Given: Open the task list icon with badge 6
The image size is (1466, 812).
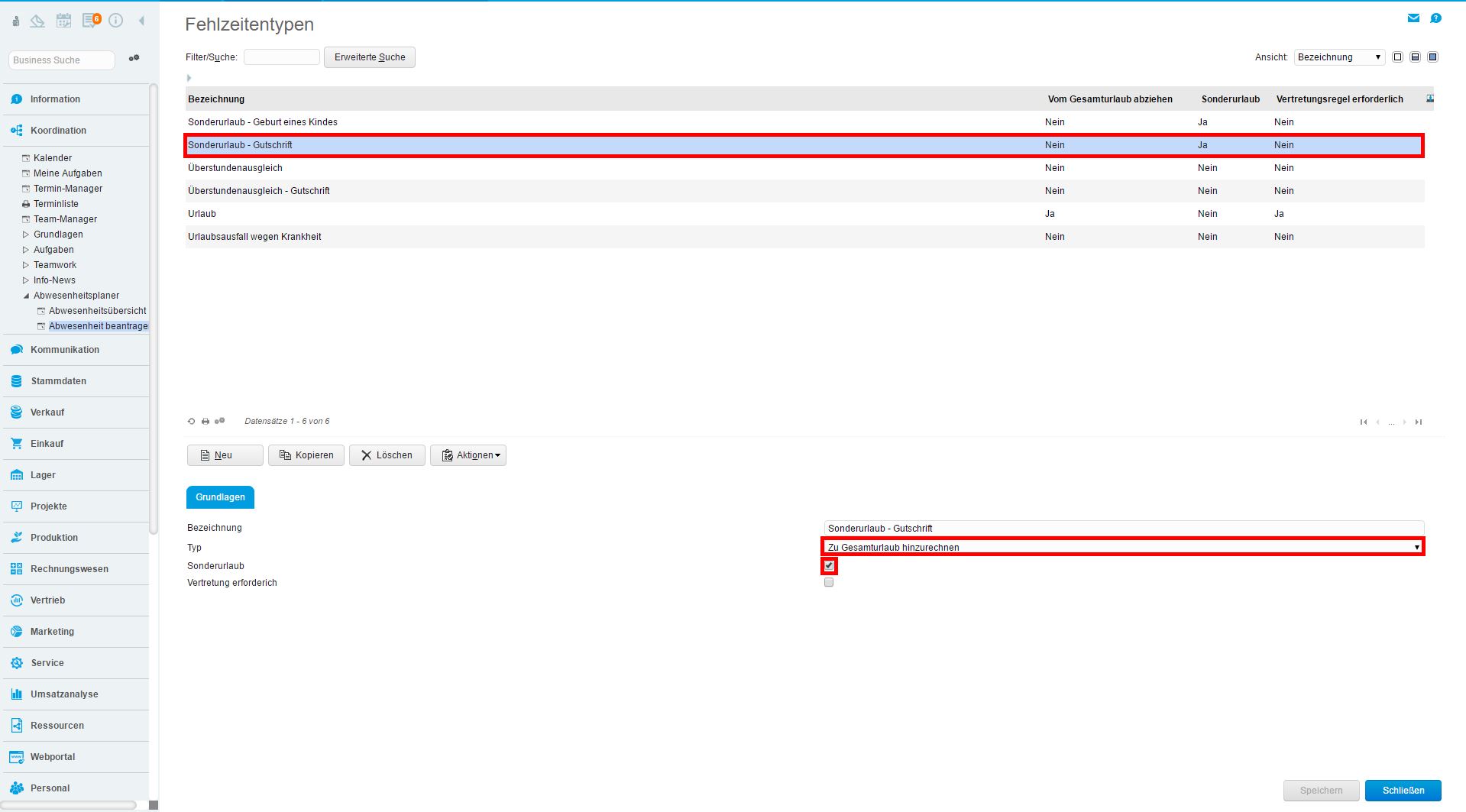Looking at the screenshot, I should coord(91,21).
